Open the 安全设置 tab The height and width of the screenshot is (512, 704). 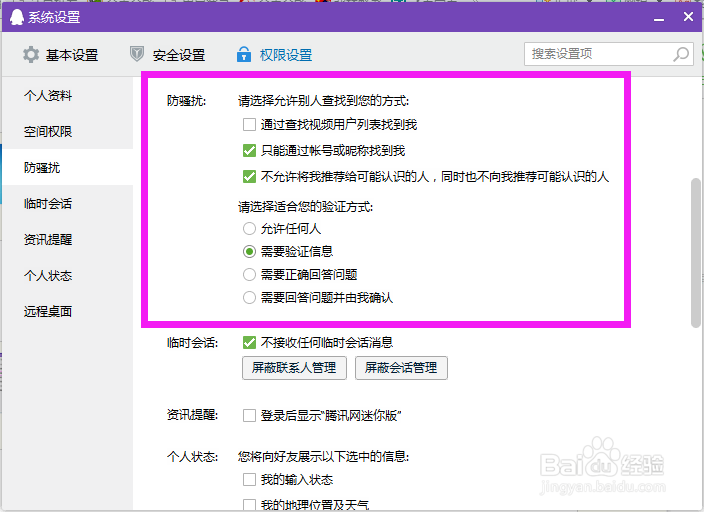pyautogui.click(x=167, y=55)
